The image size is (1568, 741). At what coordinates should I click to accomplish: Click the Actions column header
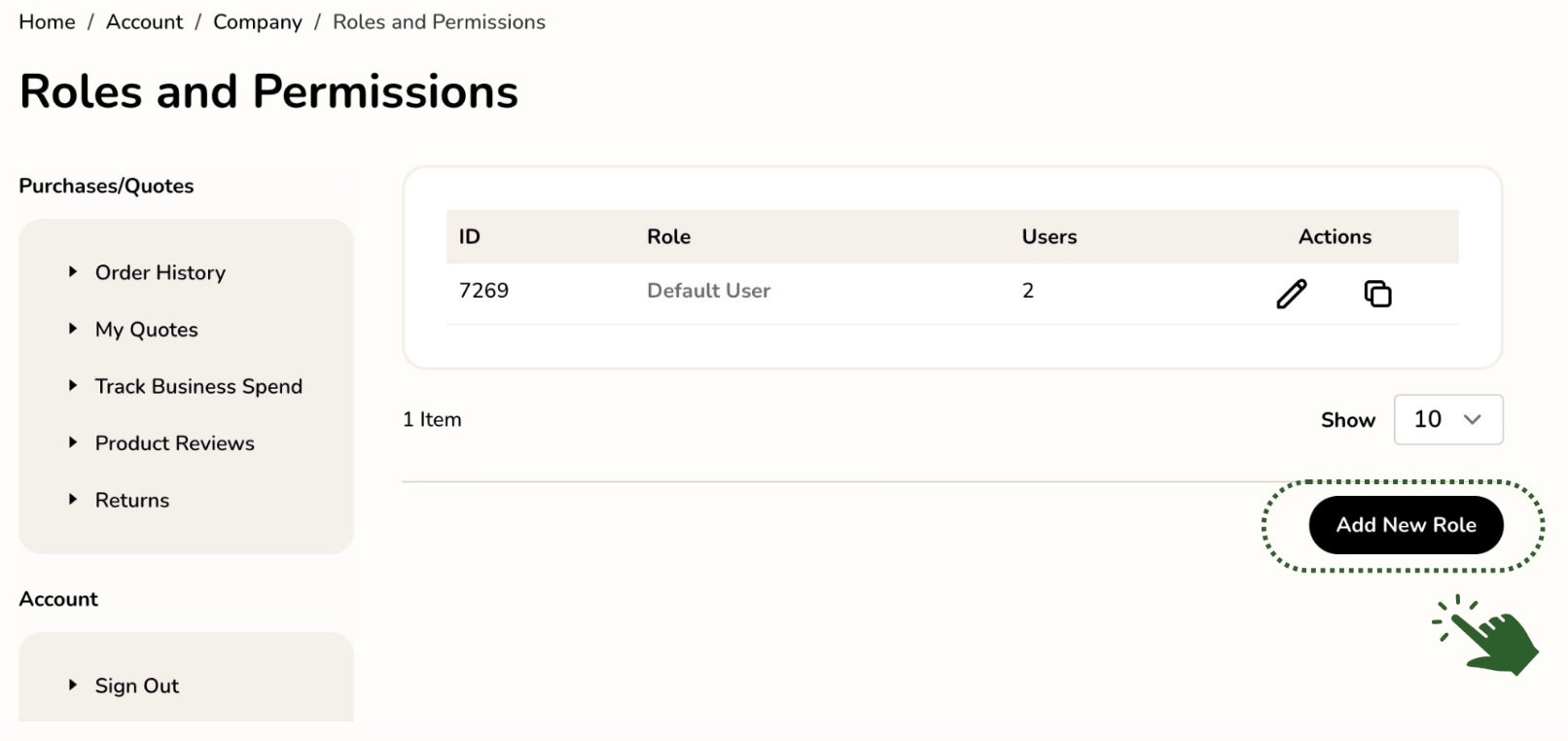[1335, 236]
